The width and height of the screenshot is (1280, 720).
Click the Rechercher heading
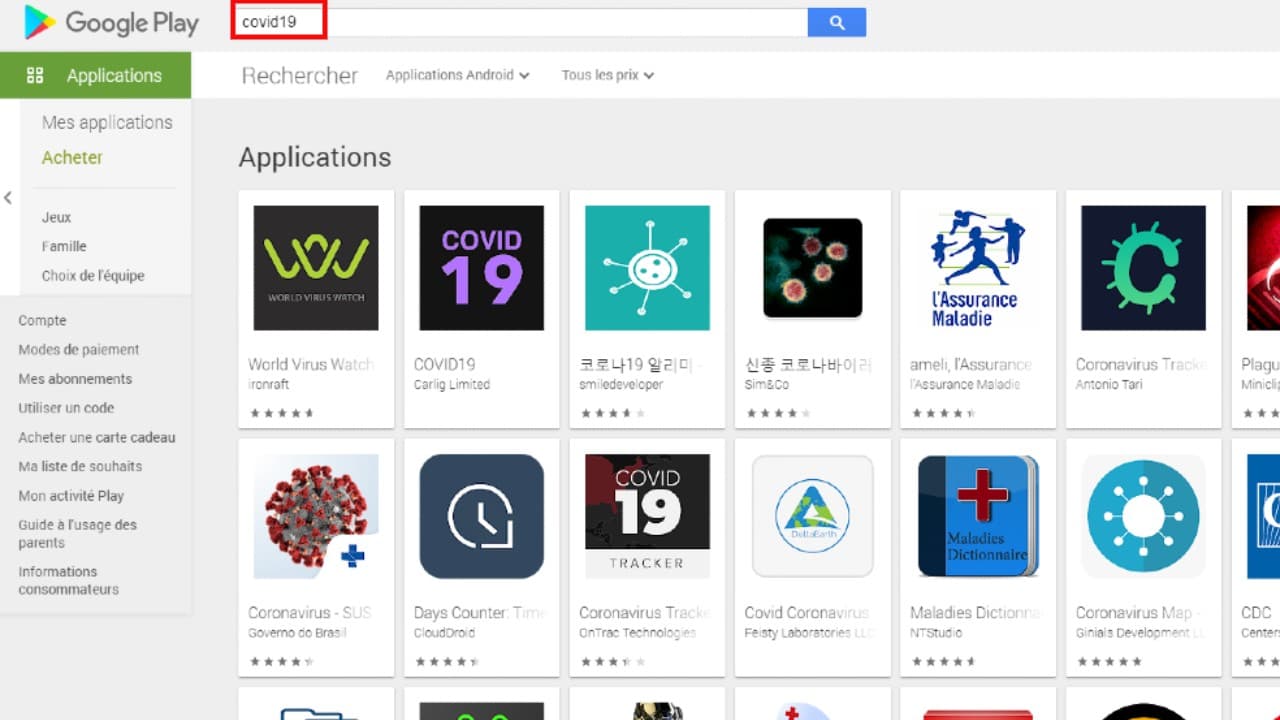tap(300, 75)
